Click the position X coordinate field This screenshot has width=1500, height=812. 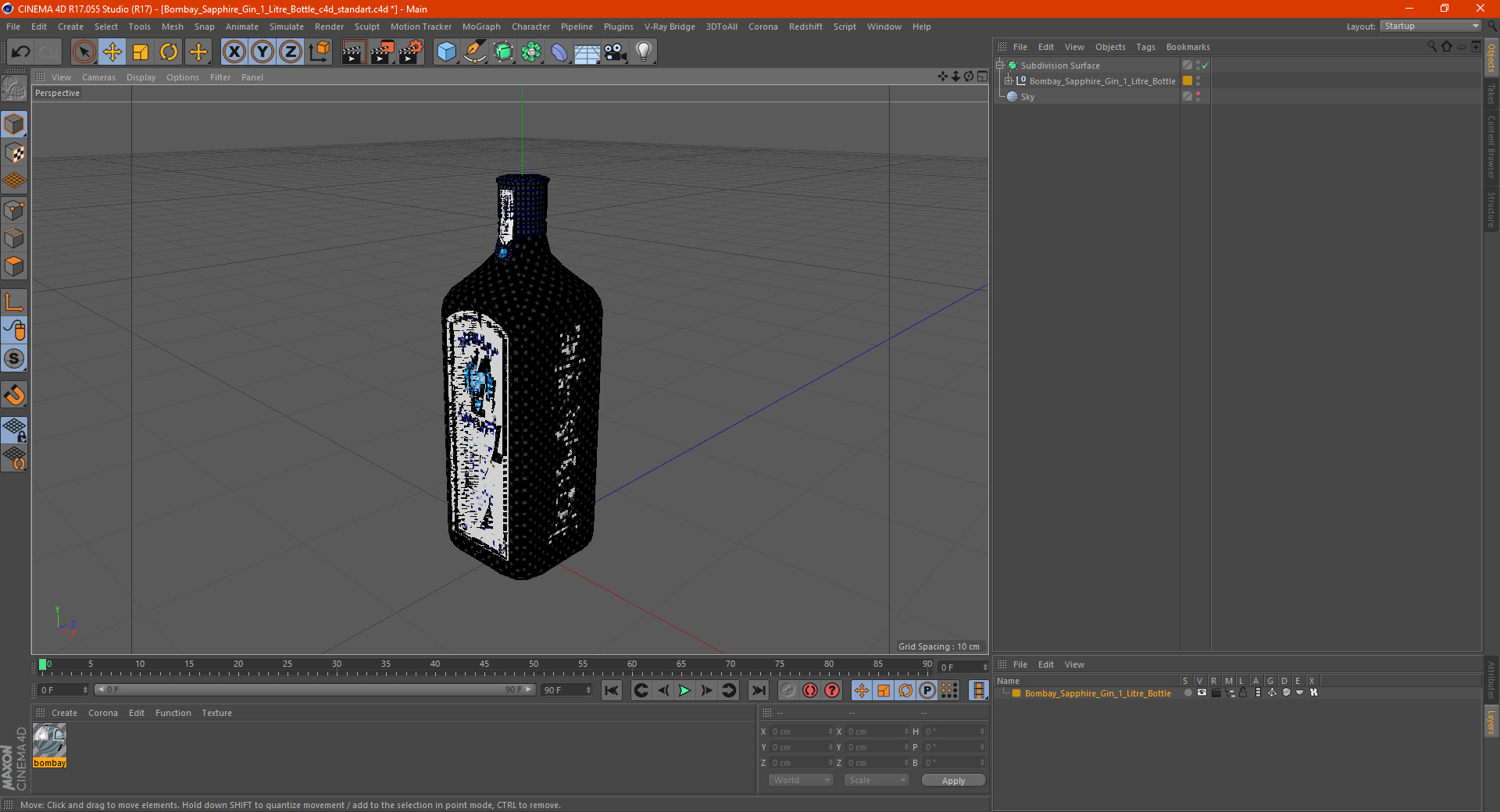(x=801, y=732)
